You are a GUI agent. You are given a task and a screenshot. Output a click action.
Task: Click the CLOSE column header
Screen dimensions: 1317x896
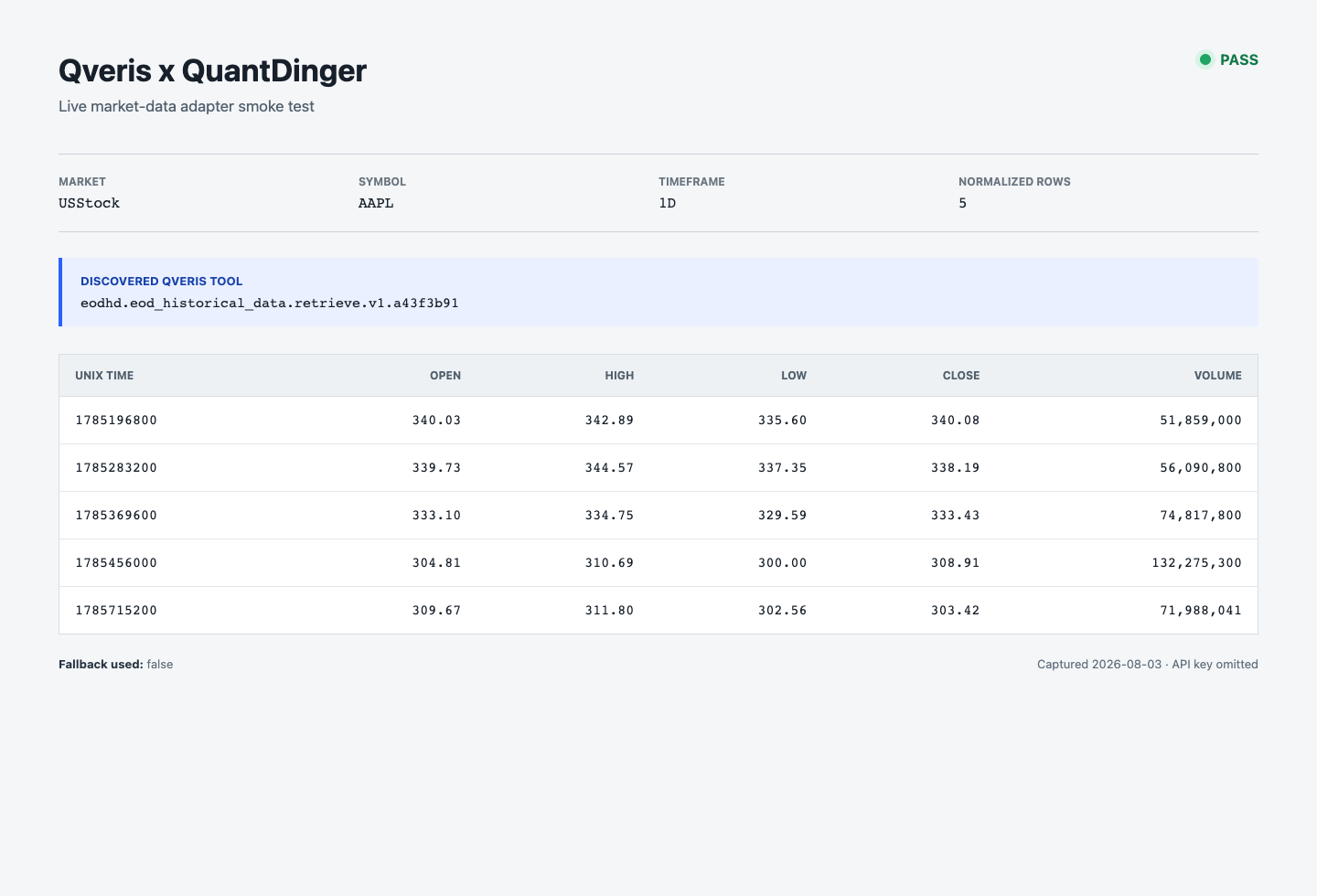961,376
